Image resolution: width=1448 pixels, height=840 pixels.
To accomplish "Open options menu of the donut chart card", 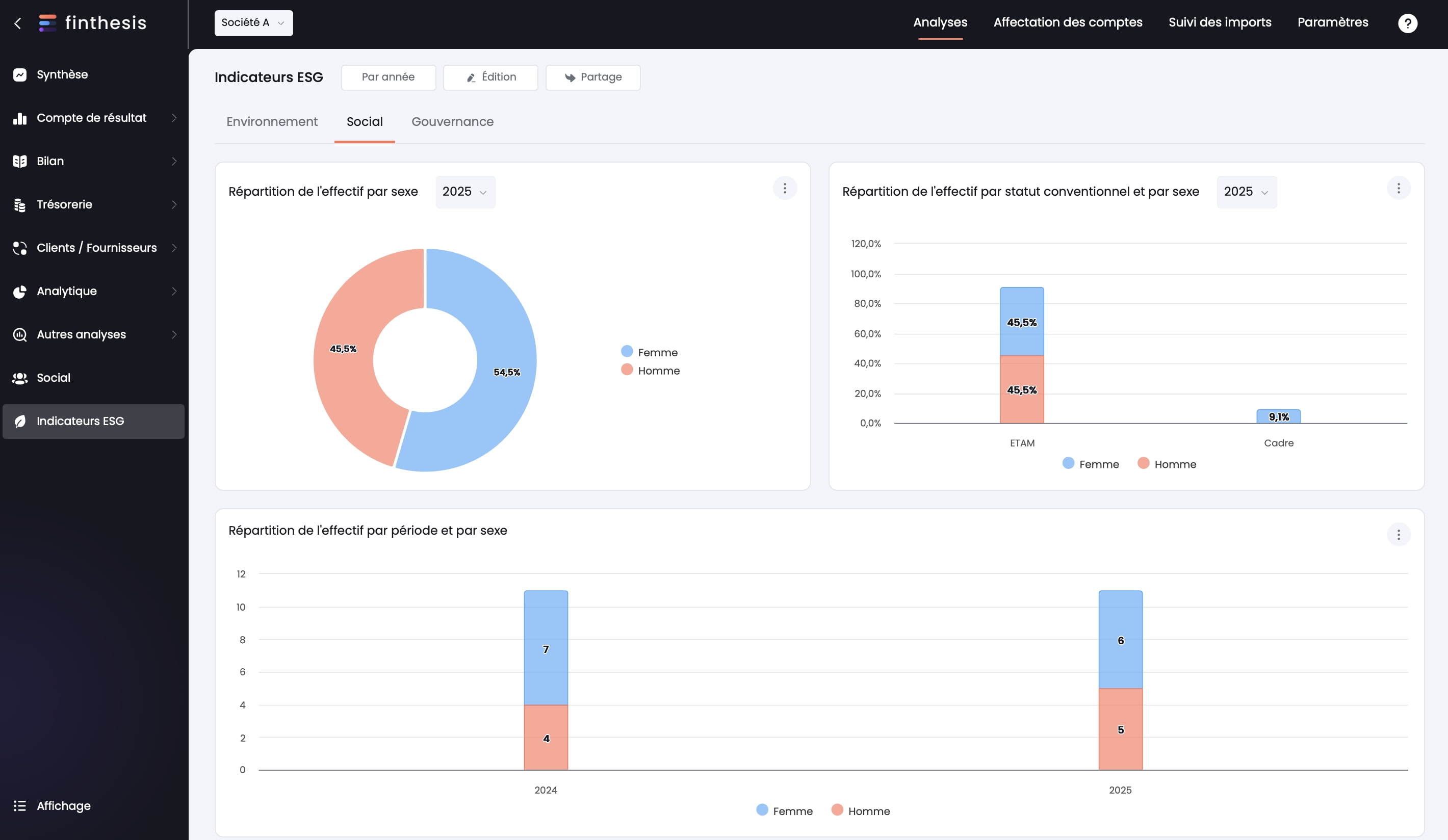I will pyautogui.click(x=784, y=189).
